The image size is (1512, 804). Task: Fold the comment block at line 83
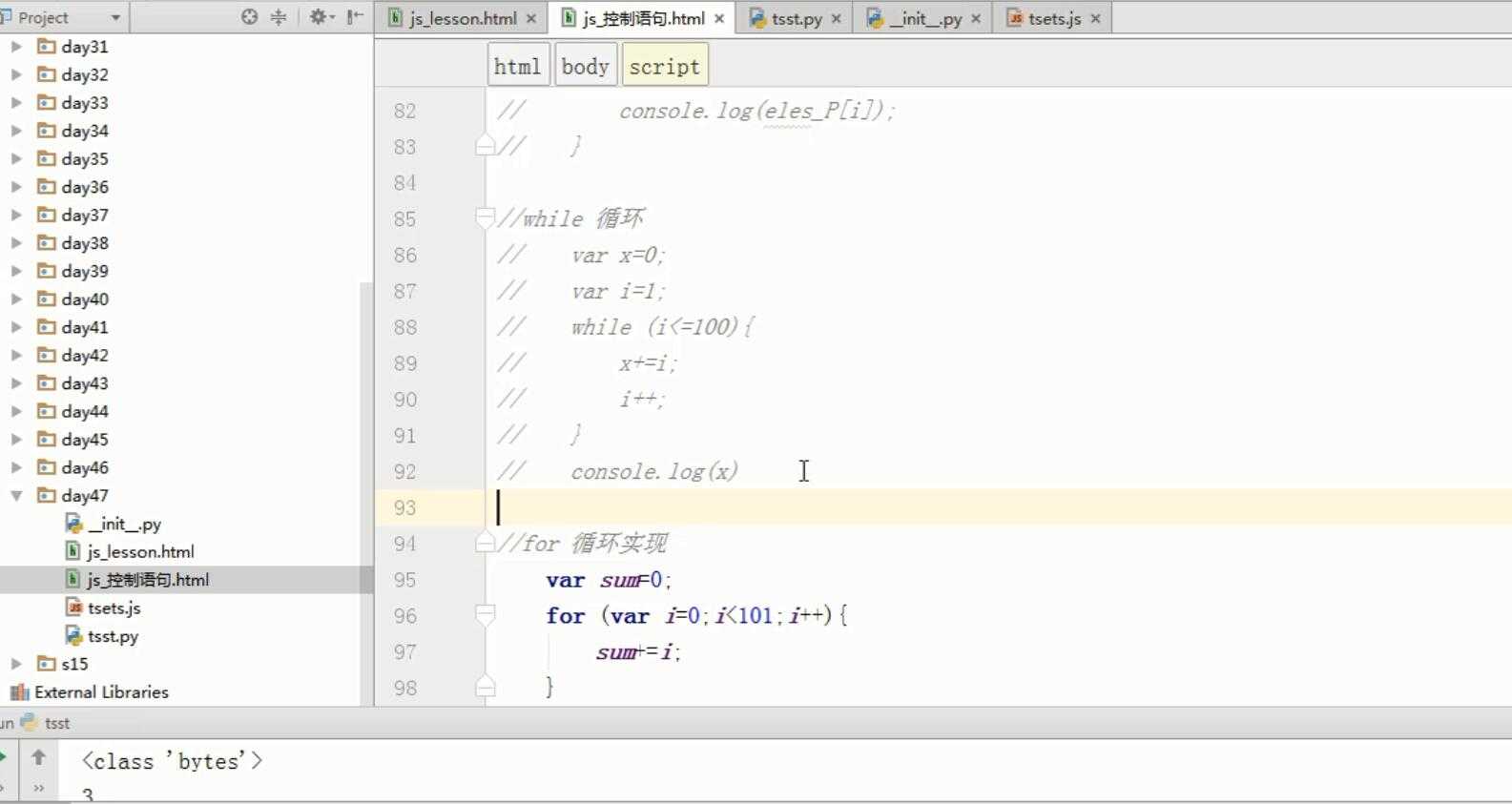coord(485,146)
